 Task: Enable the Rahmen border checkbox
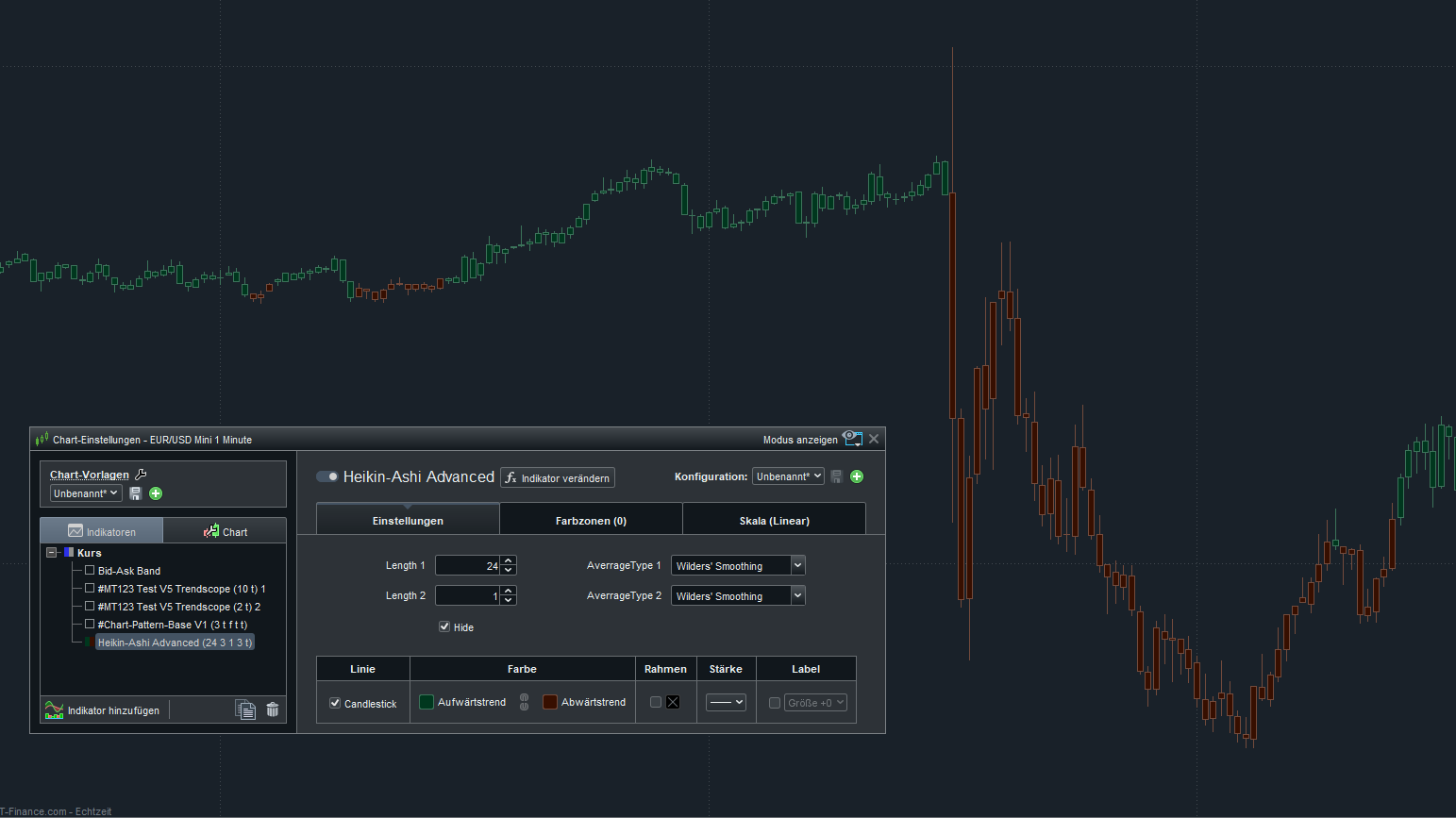(656, 702)
